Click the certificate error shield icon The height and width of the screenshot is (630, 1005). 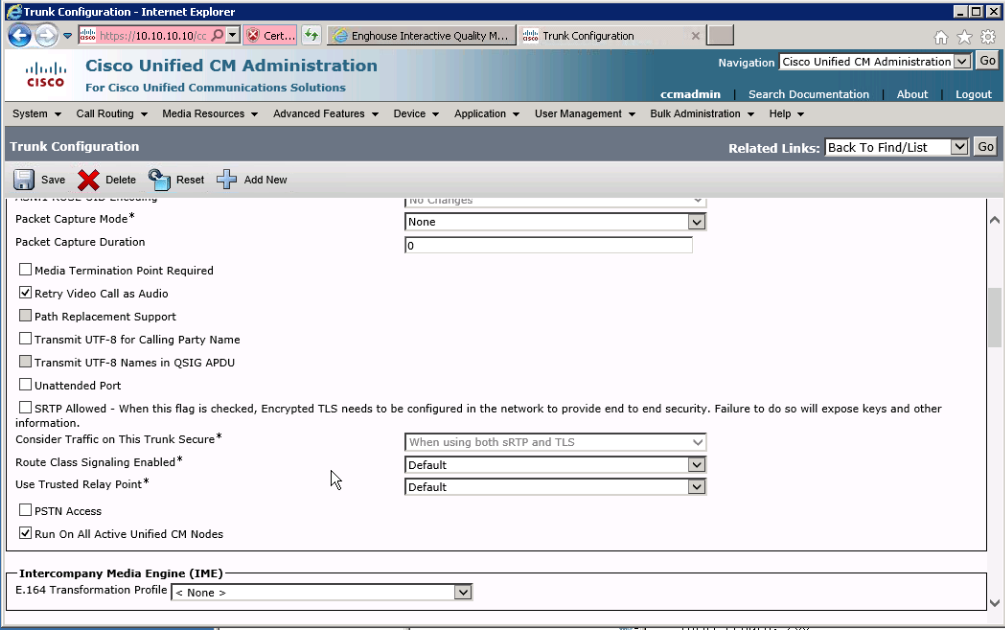click(x=253, y=35)
